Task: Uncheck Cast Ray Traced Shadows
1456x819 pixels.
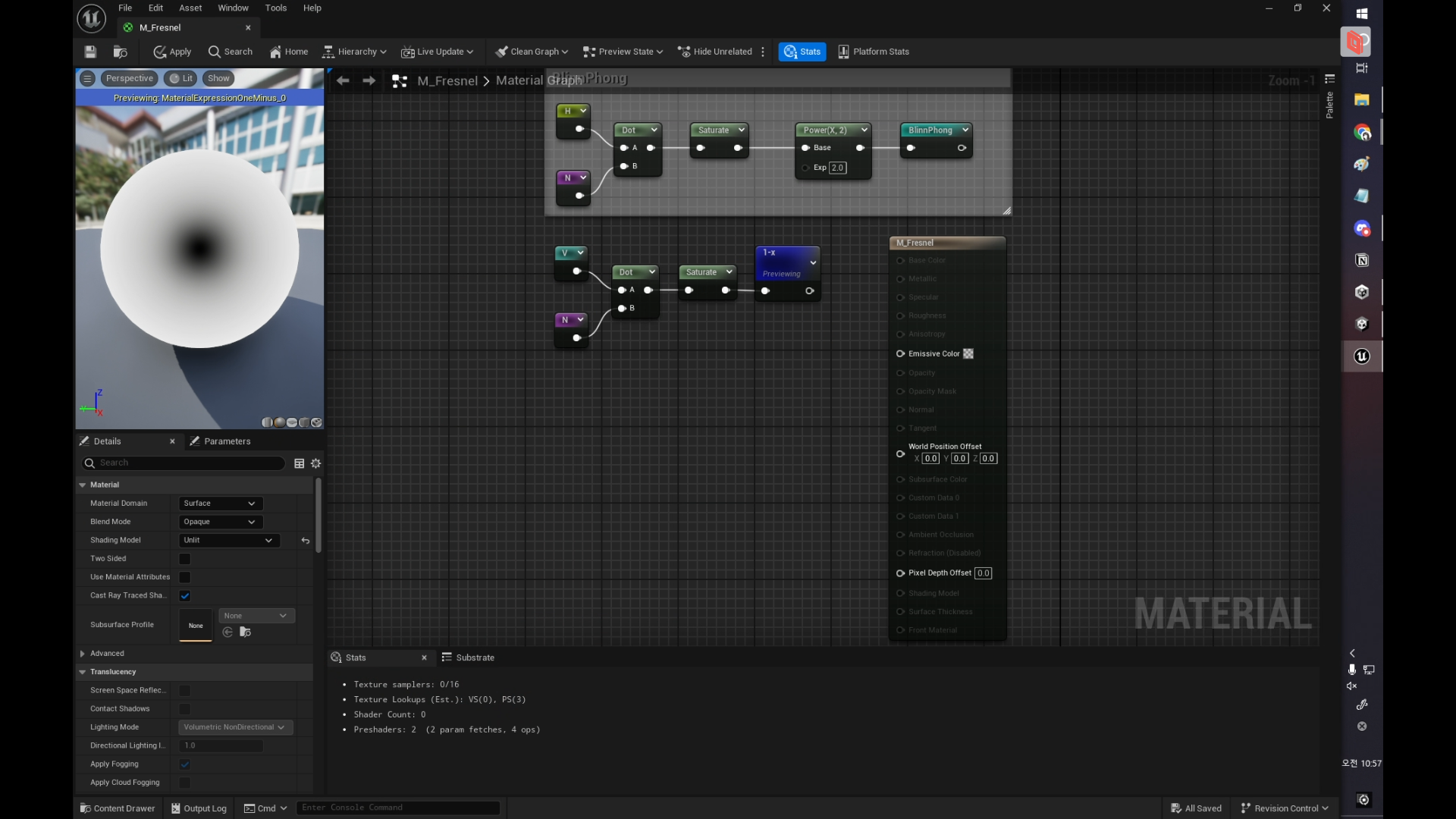Action: coord(185,596)
